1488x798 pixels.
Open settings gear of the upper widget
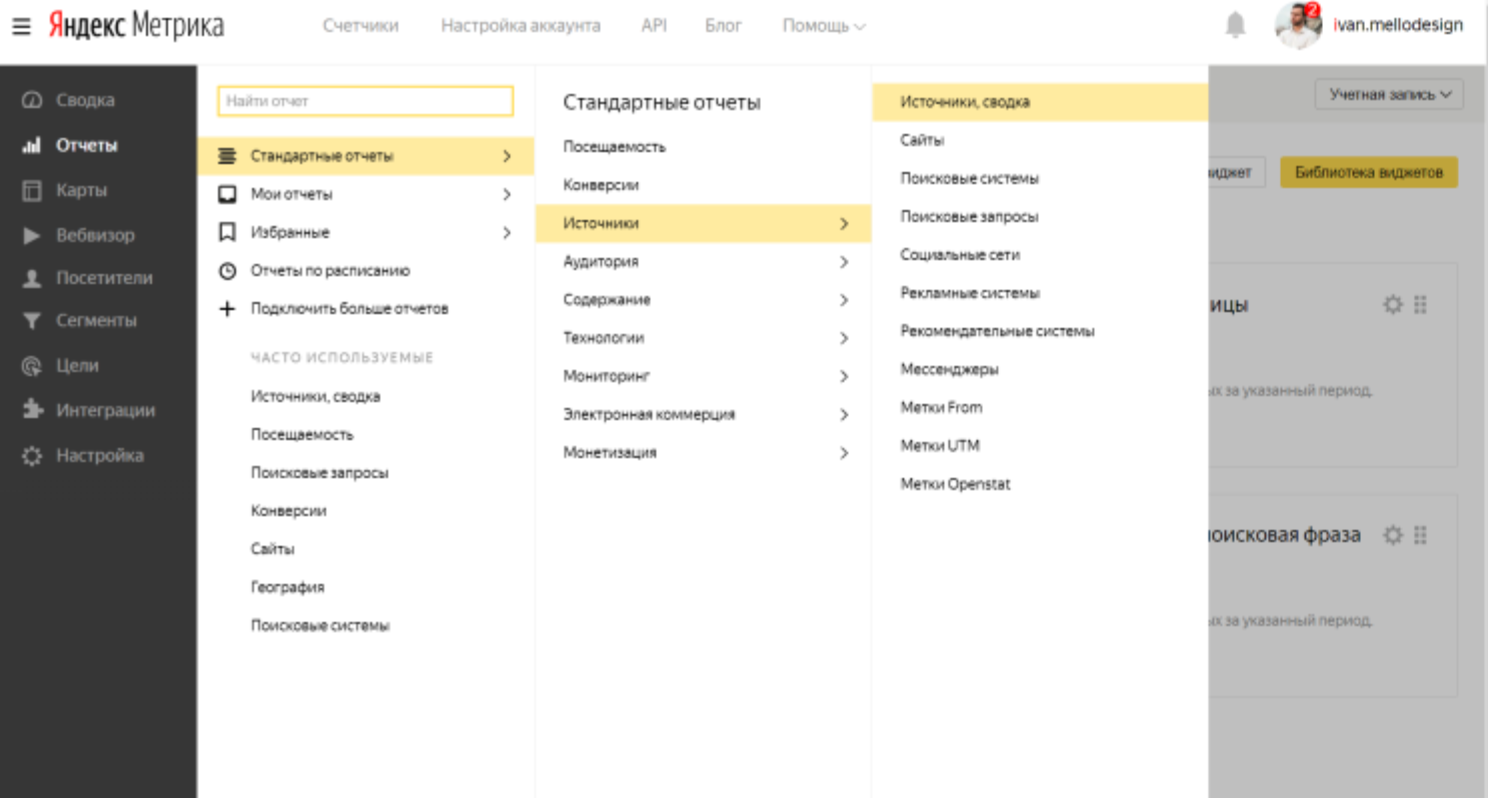click(x=1392, y=305)
